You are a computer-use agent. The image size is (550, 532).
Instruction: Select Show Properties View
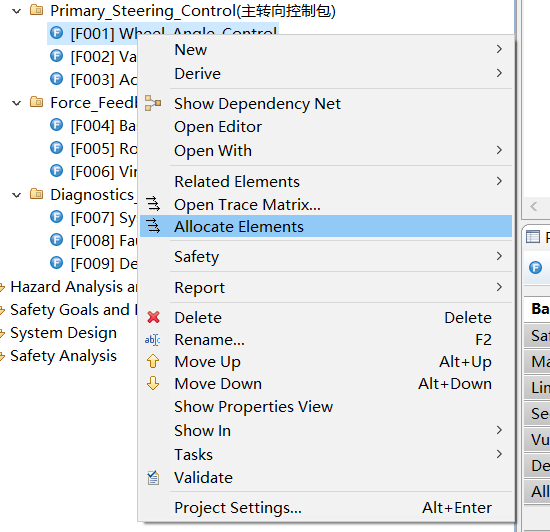click(x=326, y=406)
